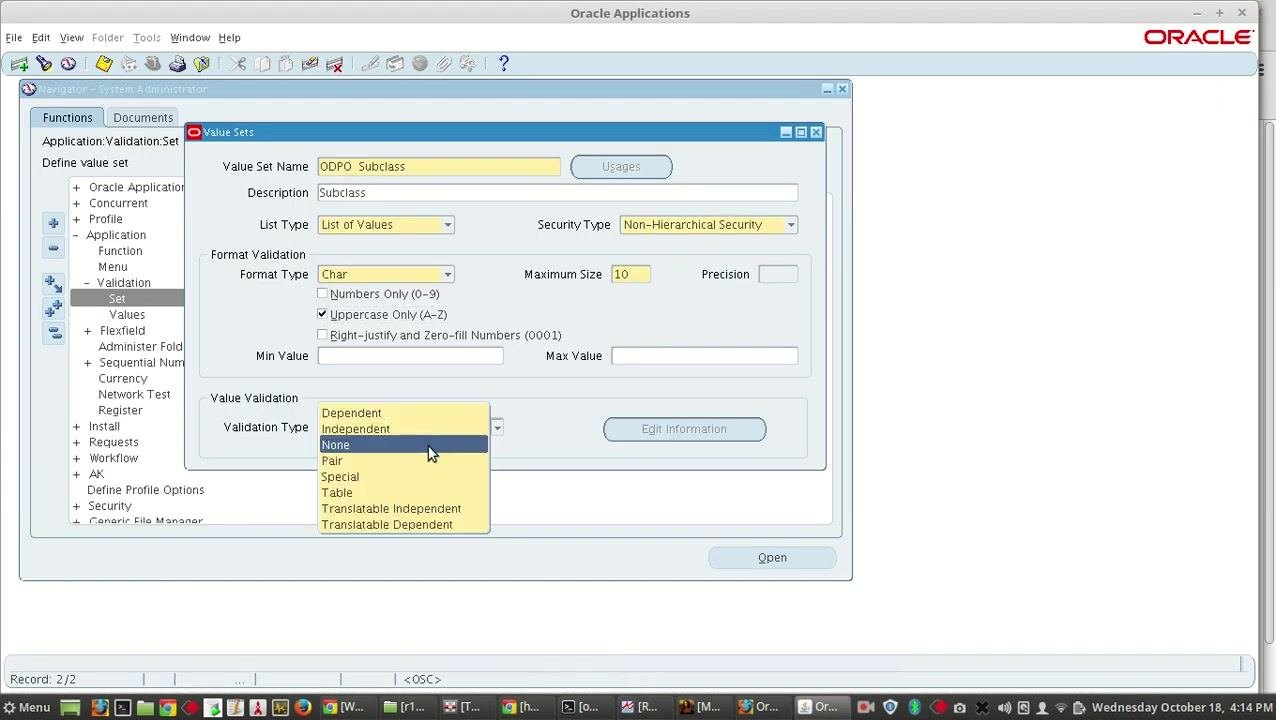Click the Value Set Name field
The width and height of the screenshot is (1276, 720).
click(439, 167)
